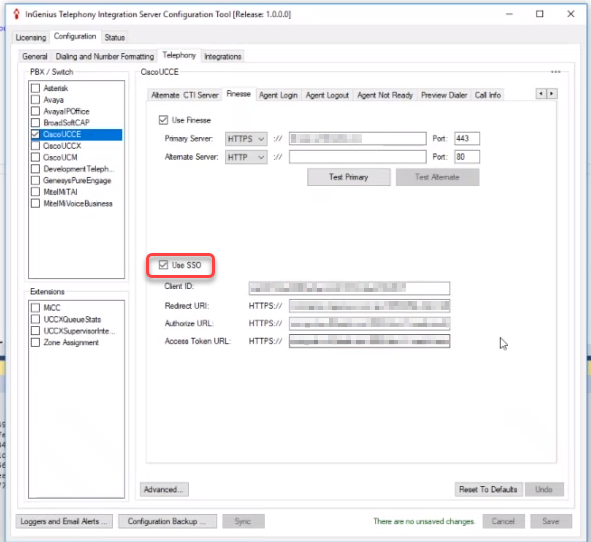Check the Development Teleph... option

pos(35,168)
